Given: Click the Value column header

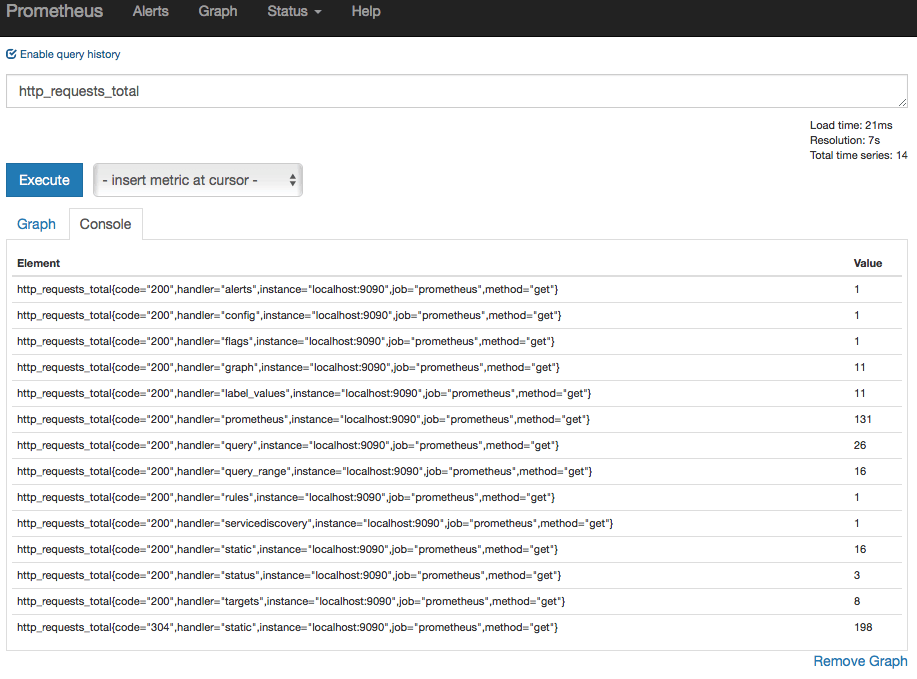Looking at the screenshot, I should [867, 263].
